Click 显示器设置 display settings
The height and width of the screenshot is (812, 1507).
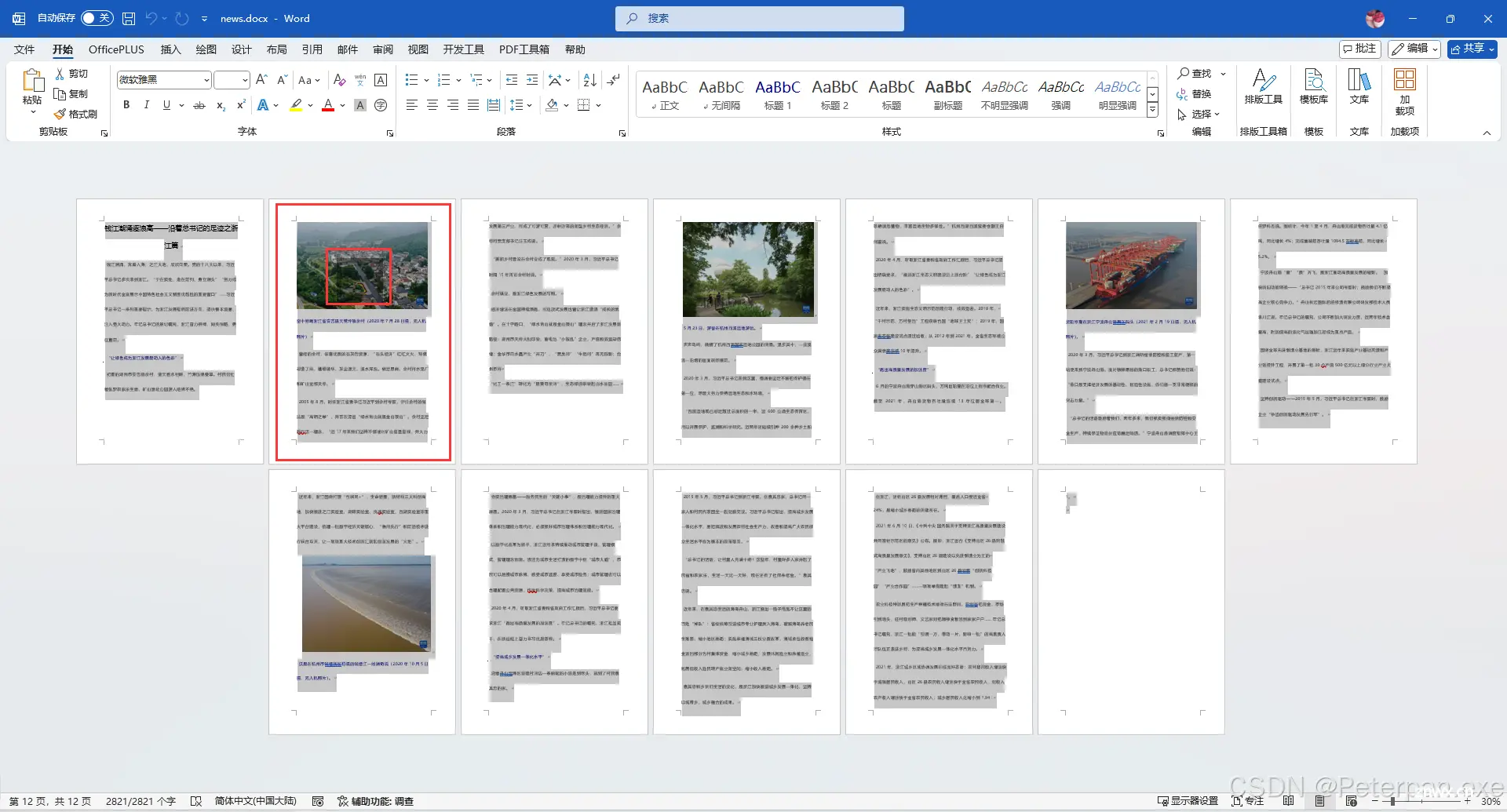pos(1188,801)
